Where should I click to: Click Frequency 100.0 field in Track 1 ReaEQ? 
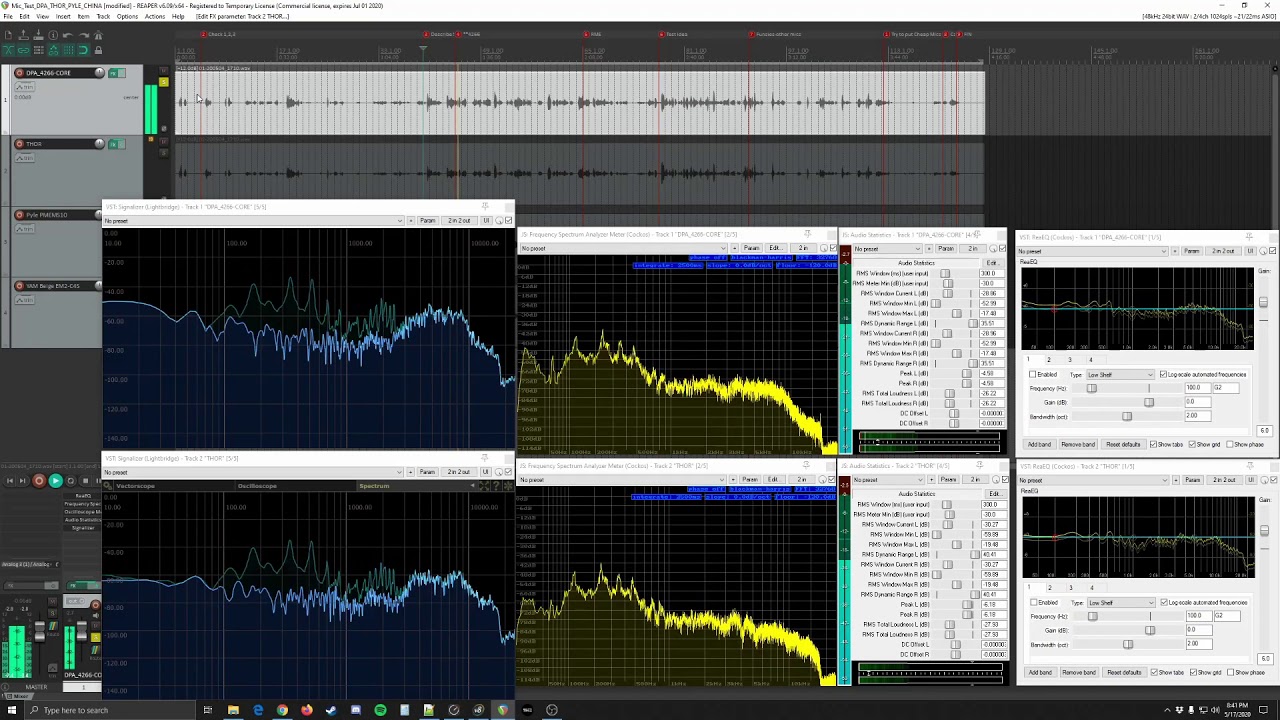(x=1198, y=388)
